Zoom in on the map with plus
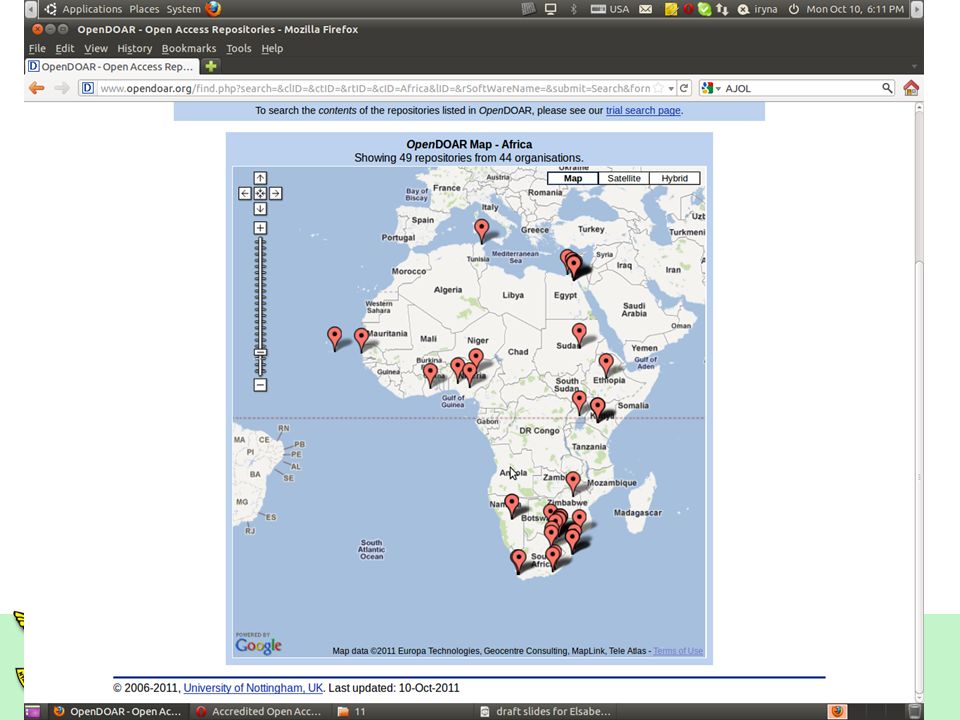The height and width of the screenshot is (720, 960). tap(260, 228)
